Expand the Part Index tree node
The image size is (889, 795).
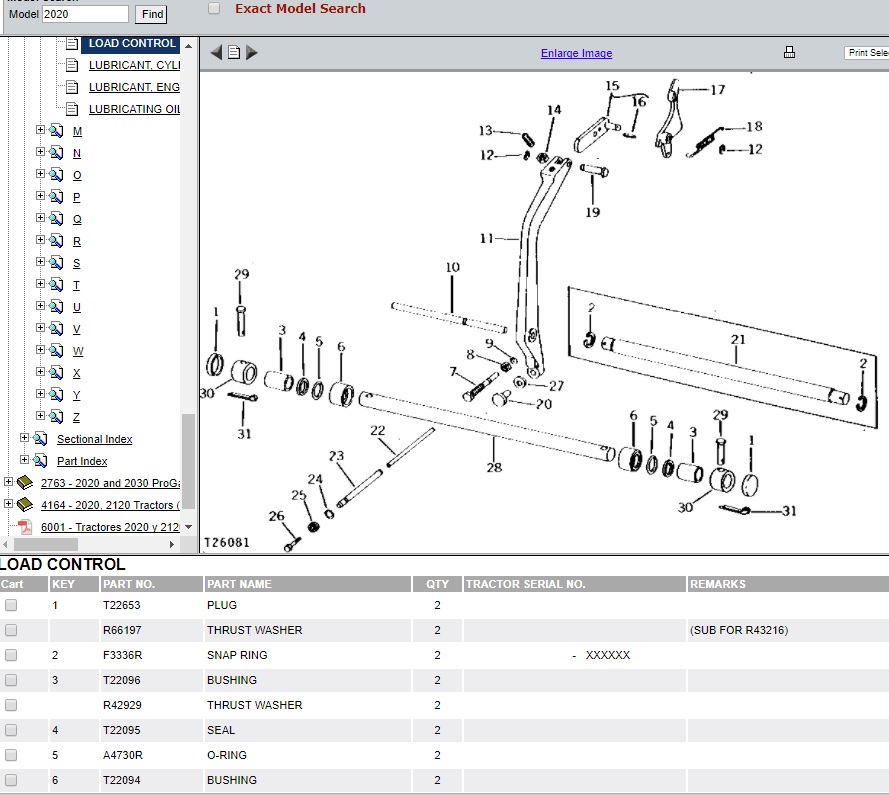pos(25,461)
